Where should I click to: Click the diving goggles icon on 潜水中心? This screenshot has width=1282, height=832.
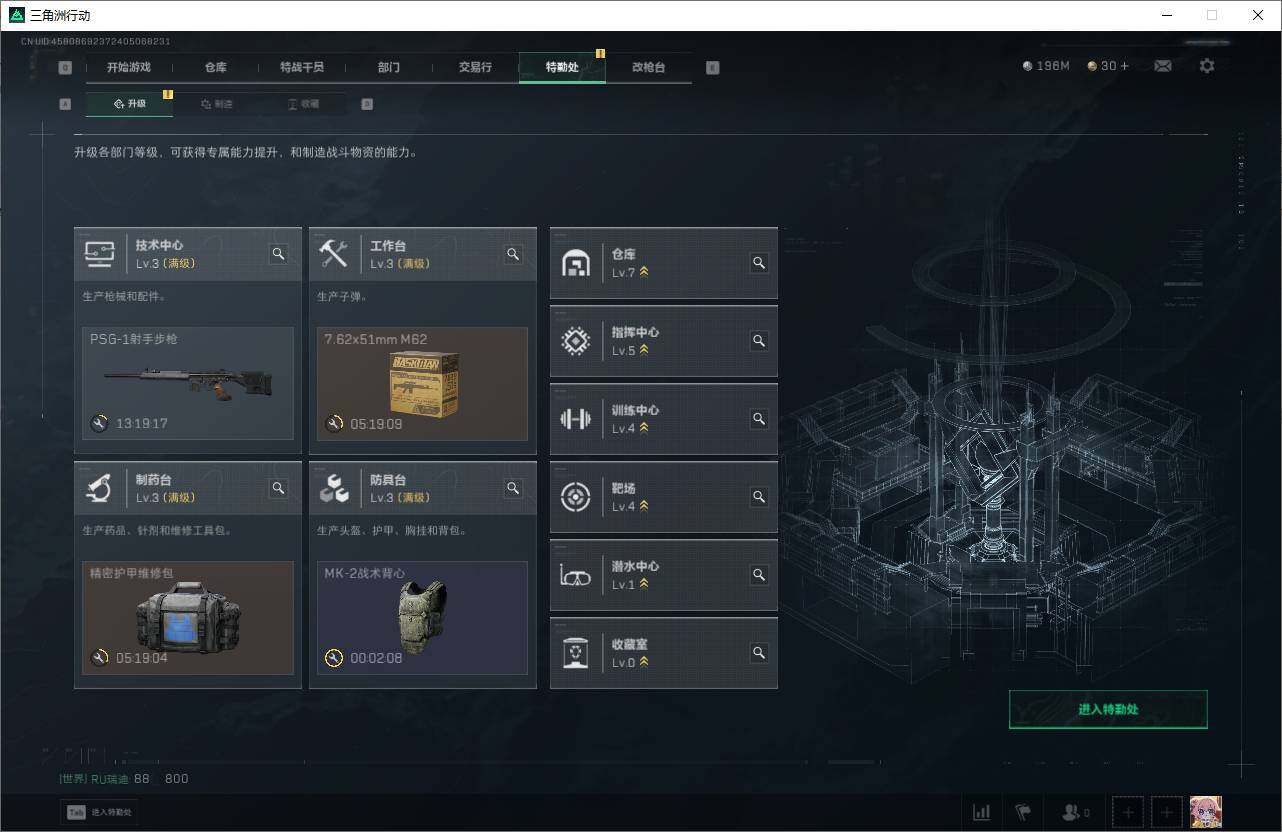[575, 575]
